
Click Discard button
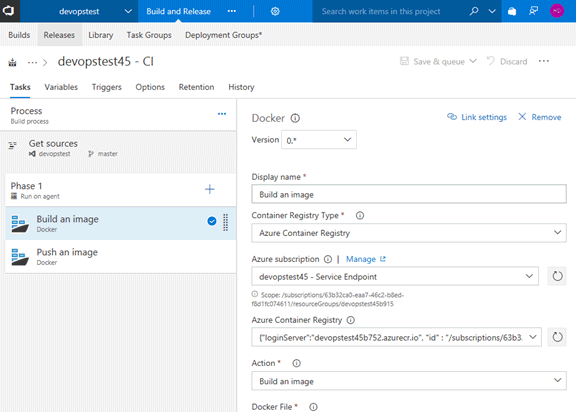[x=507, y=61]
